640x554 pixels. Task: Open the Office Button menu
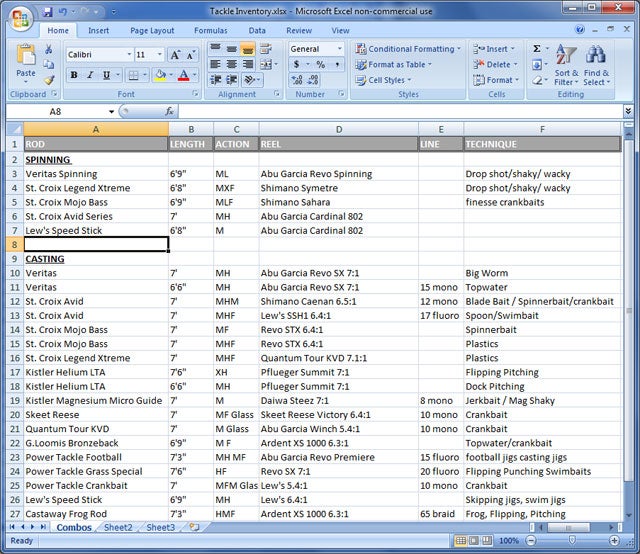coord(20,18)
